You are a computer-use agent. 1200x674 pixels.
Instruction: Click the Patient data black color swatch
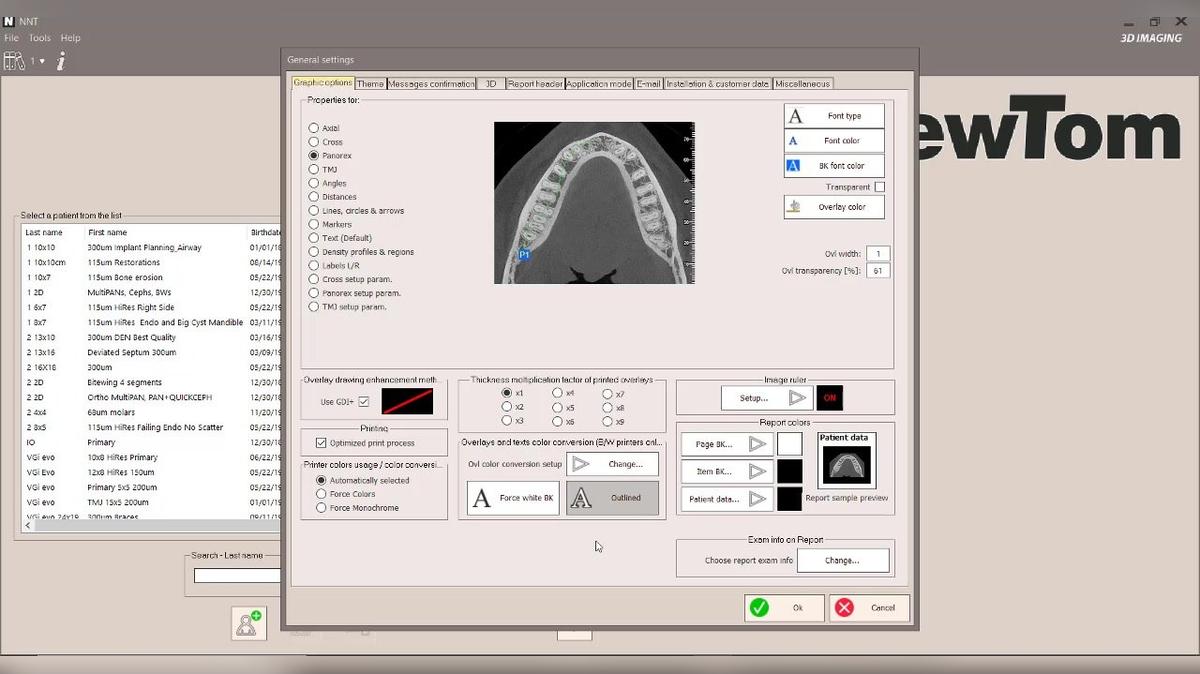pyautogui.click(x=790, y=498)
